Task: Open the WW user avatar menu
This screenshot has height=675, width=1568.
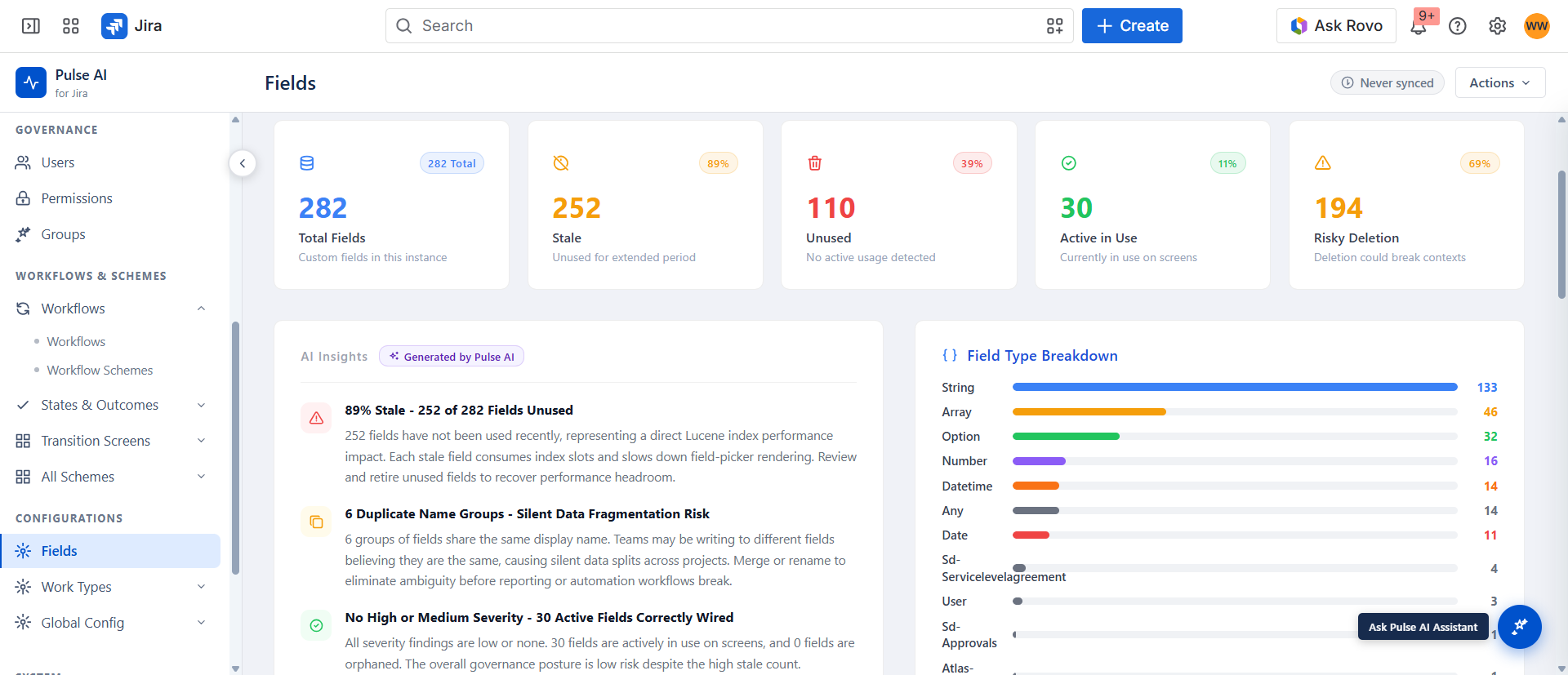Action: 1537,26
